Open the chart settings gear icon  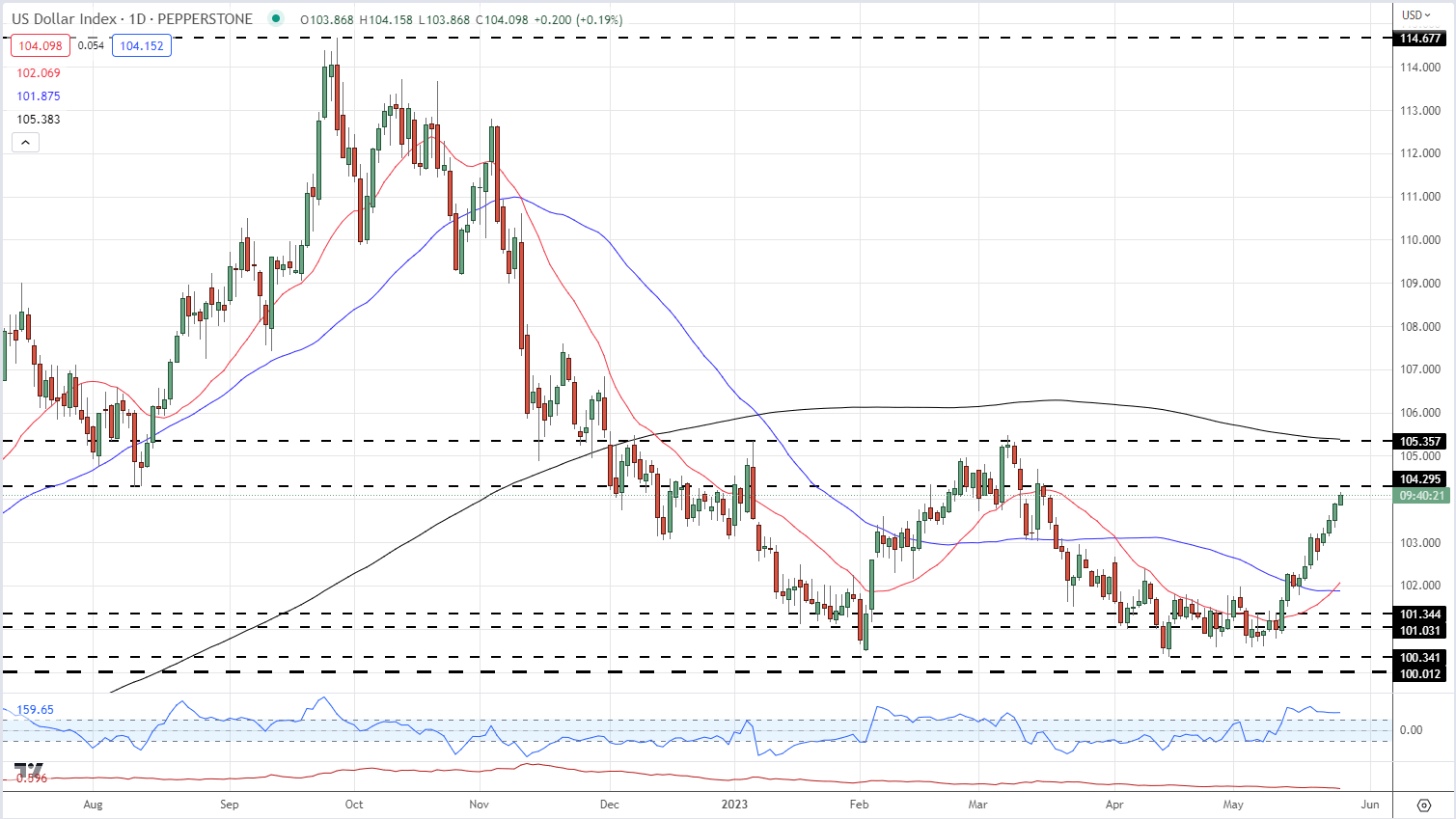point(1424,805)
